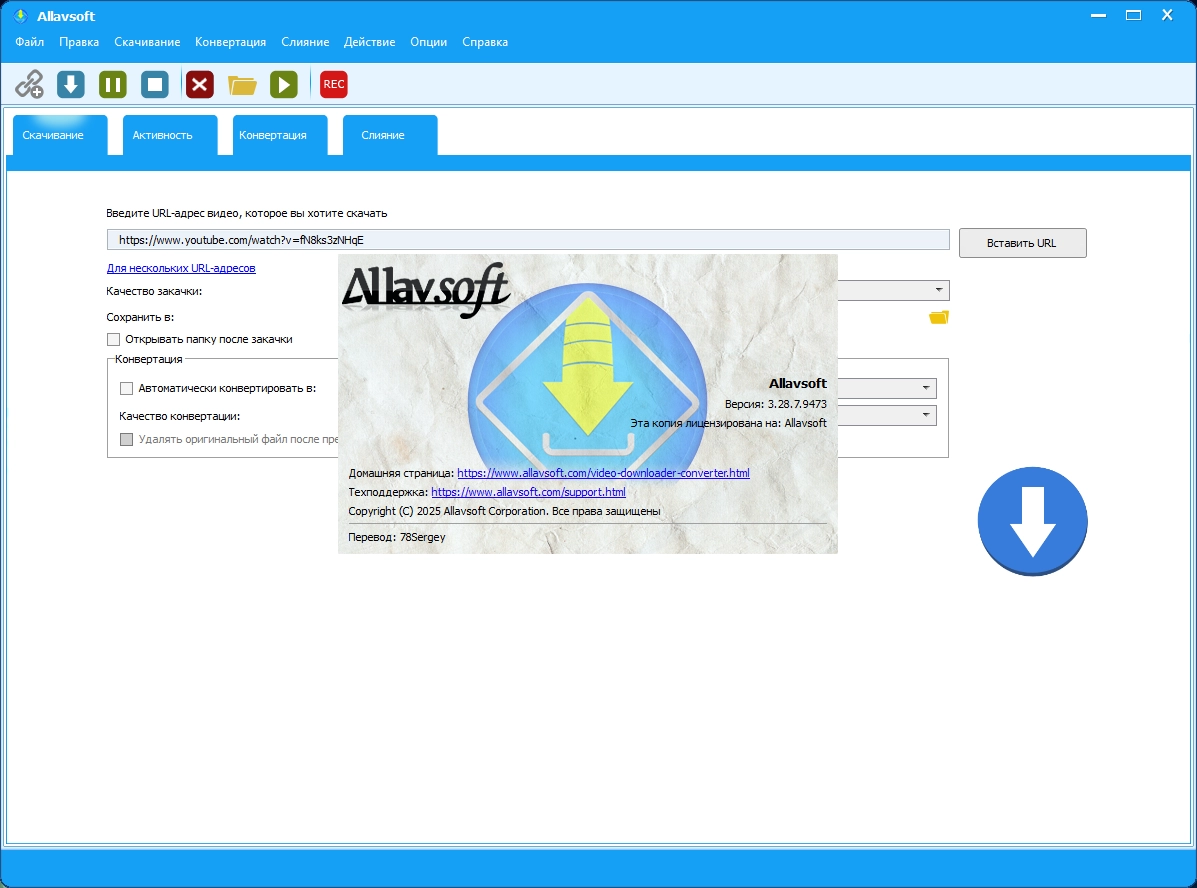
Task: Open the multiple URLs link
Action: (x=181, y=268)
